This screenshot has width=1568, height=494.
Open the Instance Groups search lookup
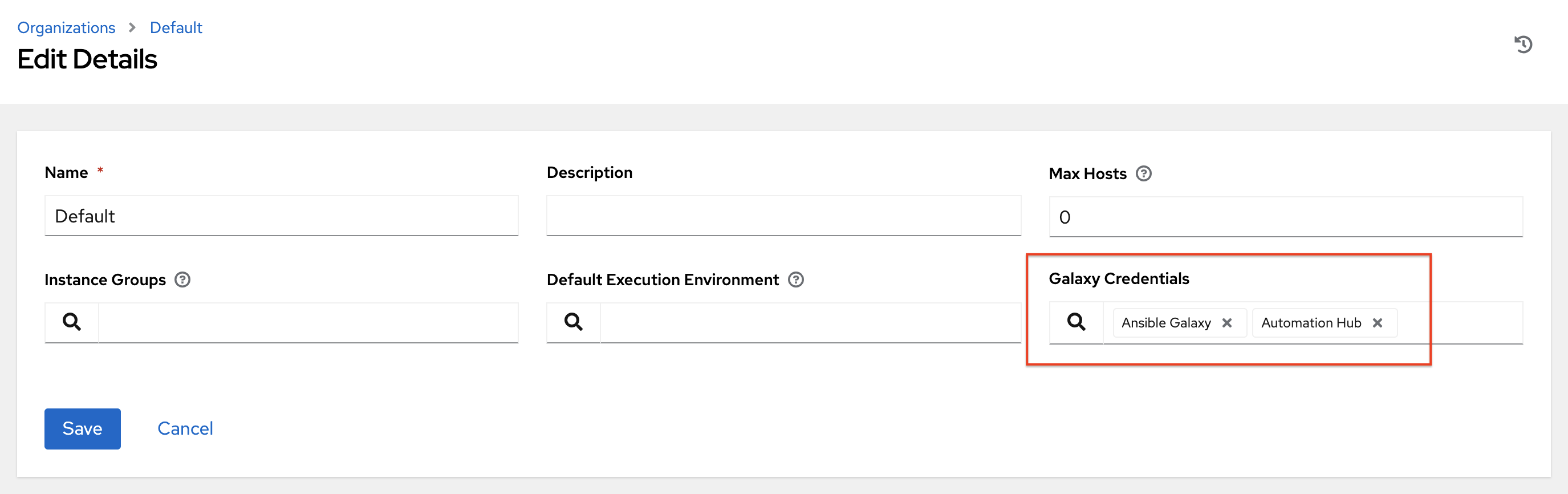click(71, 322)
